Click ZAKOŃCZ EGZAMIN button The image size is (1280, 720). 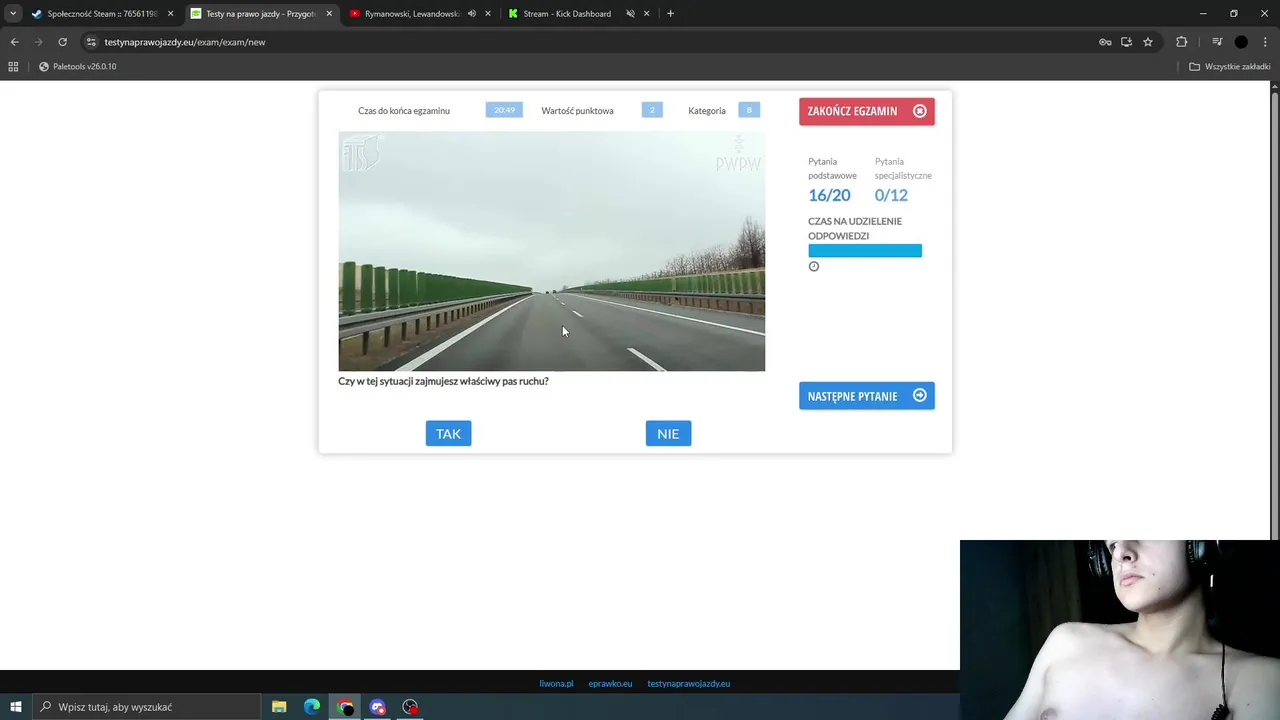[x=867, y=111]
